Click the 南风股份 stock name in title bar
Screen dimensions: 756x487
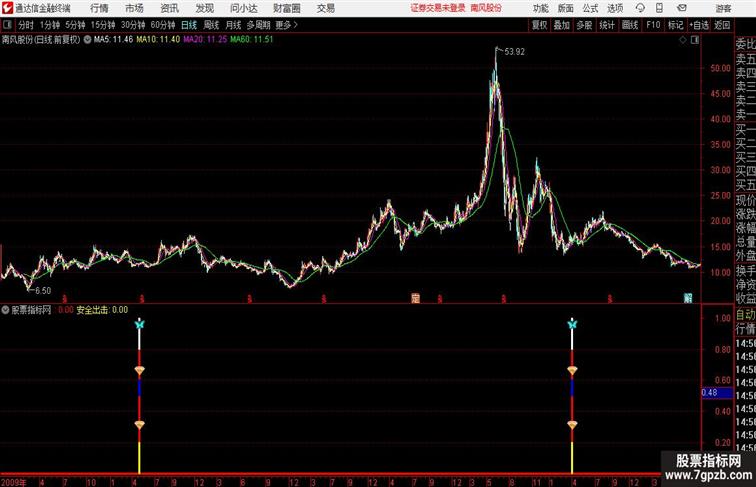pos(486,8)
